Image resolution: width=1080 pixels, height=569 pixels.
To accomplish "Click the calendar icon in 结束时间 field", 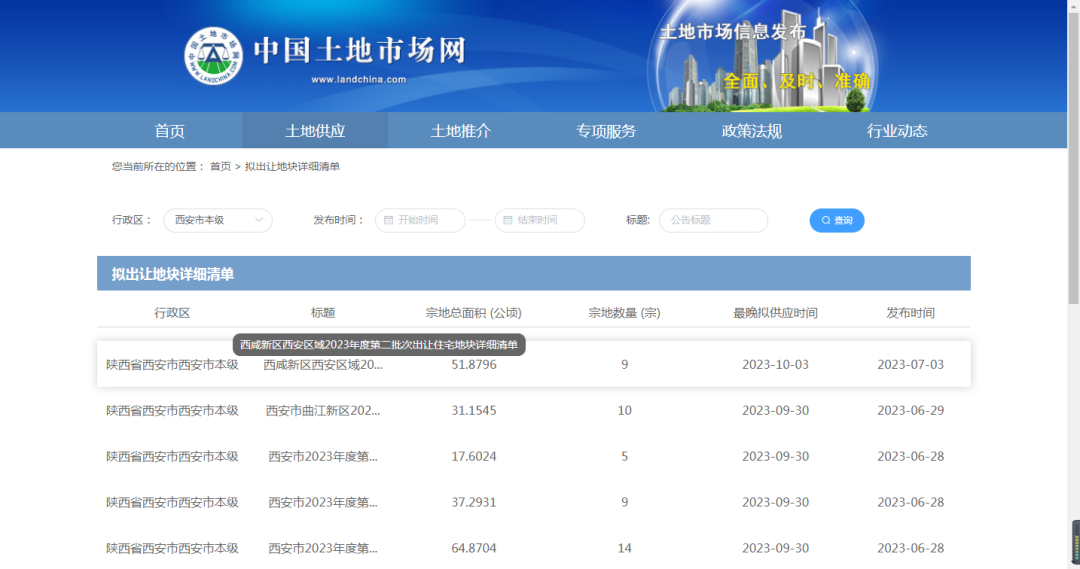I will pyautogui.click(x=508, y=220).
